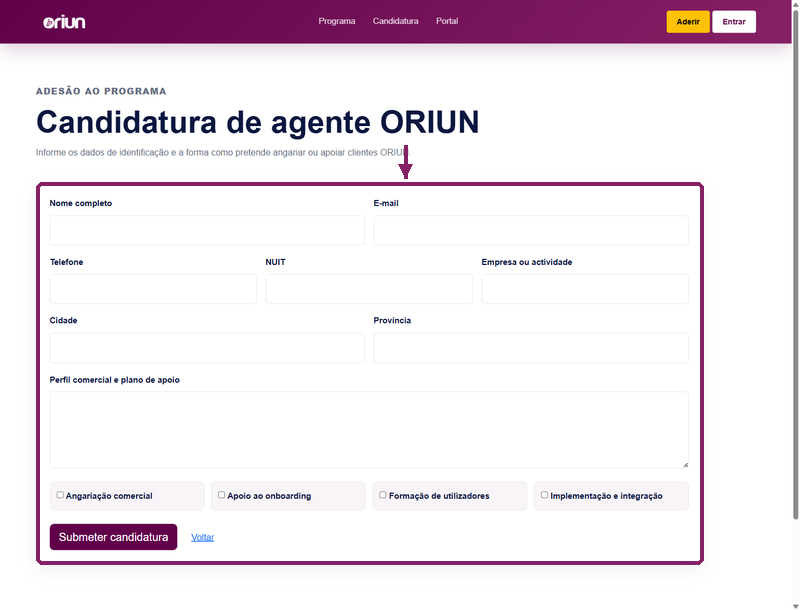
Task: Select the Provincia input field
Action: (531, 348)
